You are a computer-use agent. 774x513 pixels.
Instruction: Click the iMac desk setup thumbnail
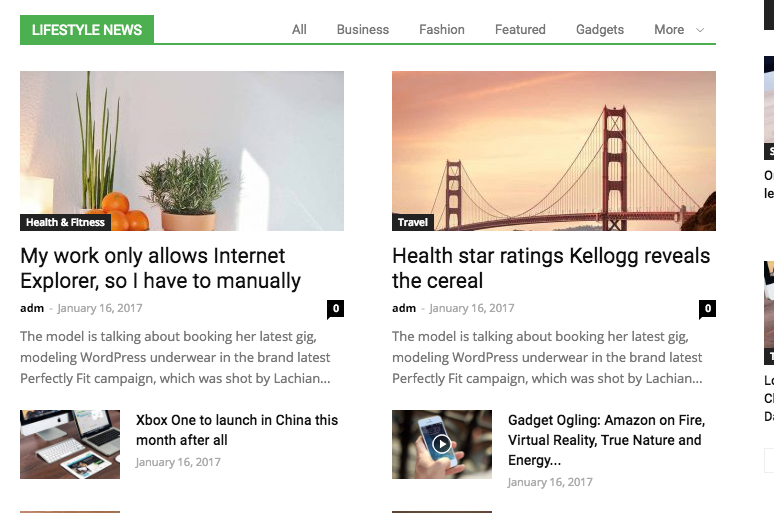coord(70,444)
